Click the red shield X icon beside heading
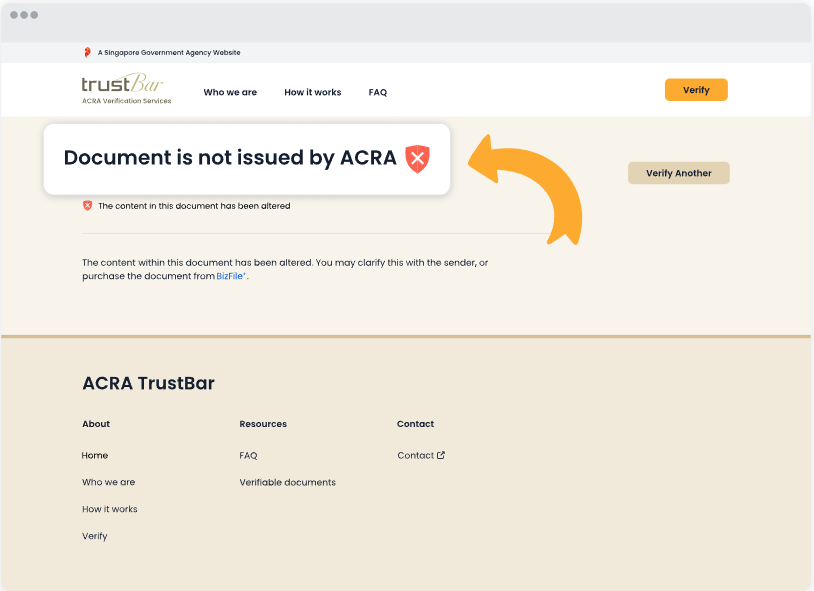Image resolution: width=814 pixels, height=591 pixels. tap(417, 158)
